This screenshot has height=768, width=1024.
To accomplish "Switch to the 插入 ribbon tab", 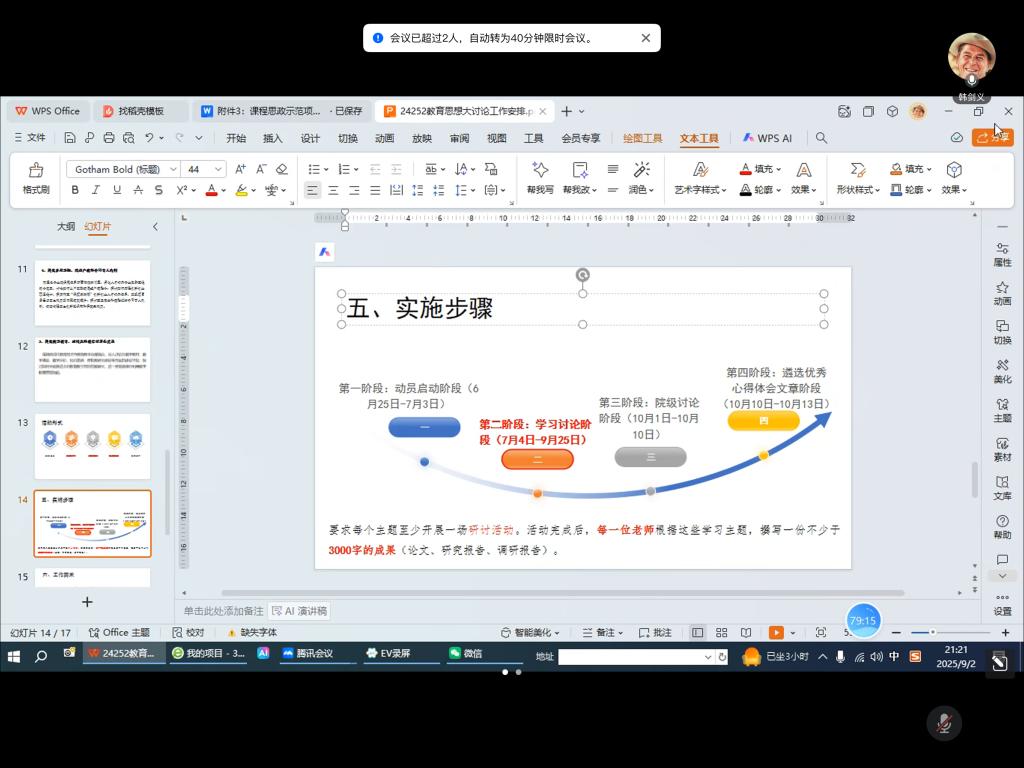I will coord(272,138).
